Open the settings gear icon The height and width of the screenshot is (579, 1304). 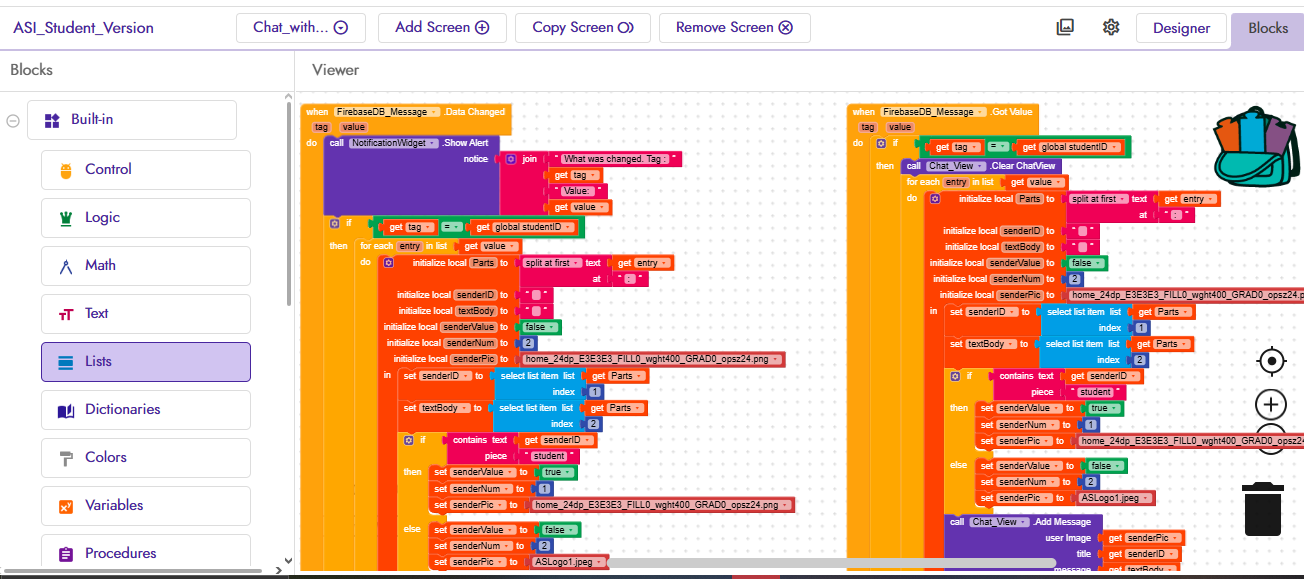pyautogui.click(x=1111, y=27)
